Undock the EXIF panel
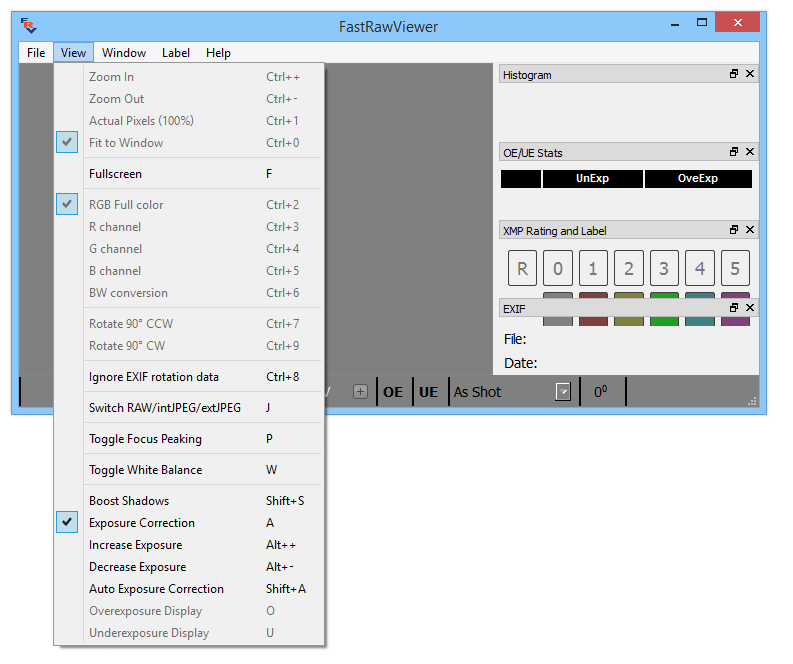The width and height of the screenshot is (793, 664). point(733,307)
